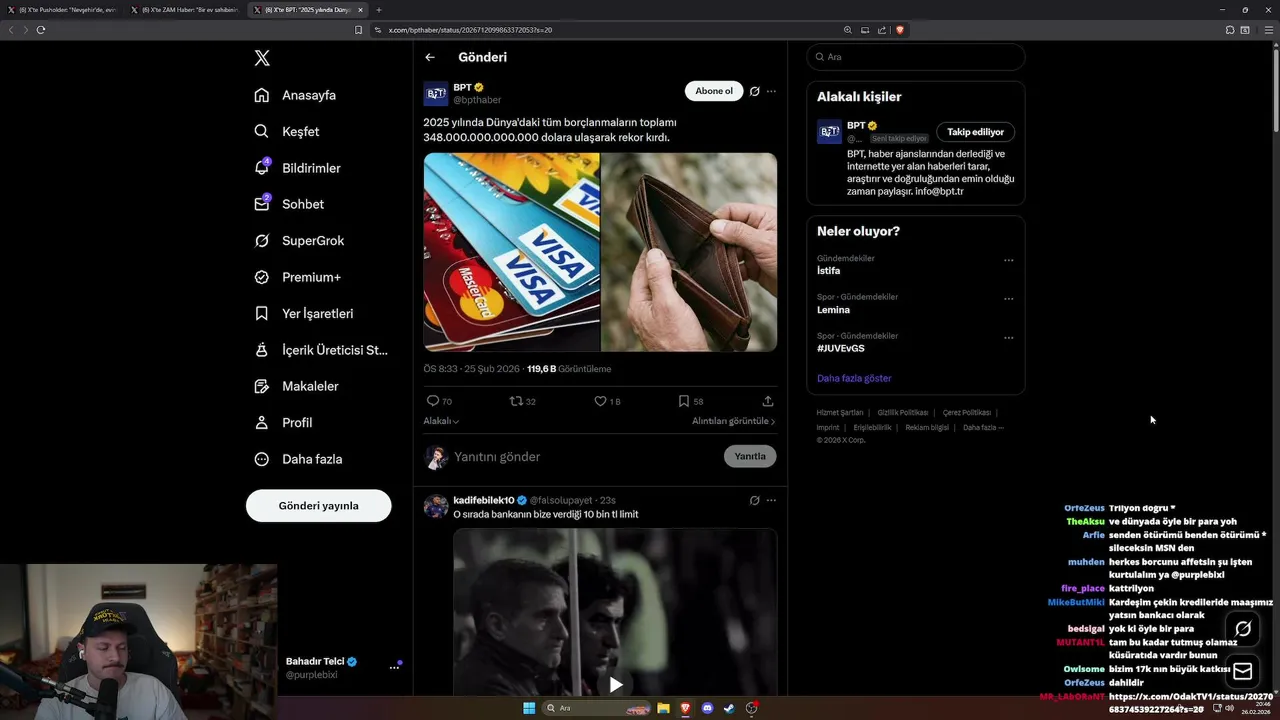
Task: Reload the page
Action: 41,30
